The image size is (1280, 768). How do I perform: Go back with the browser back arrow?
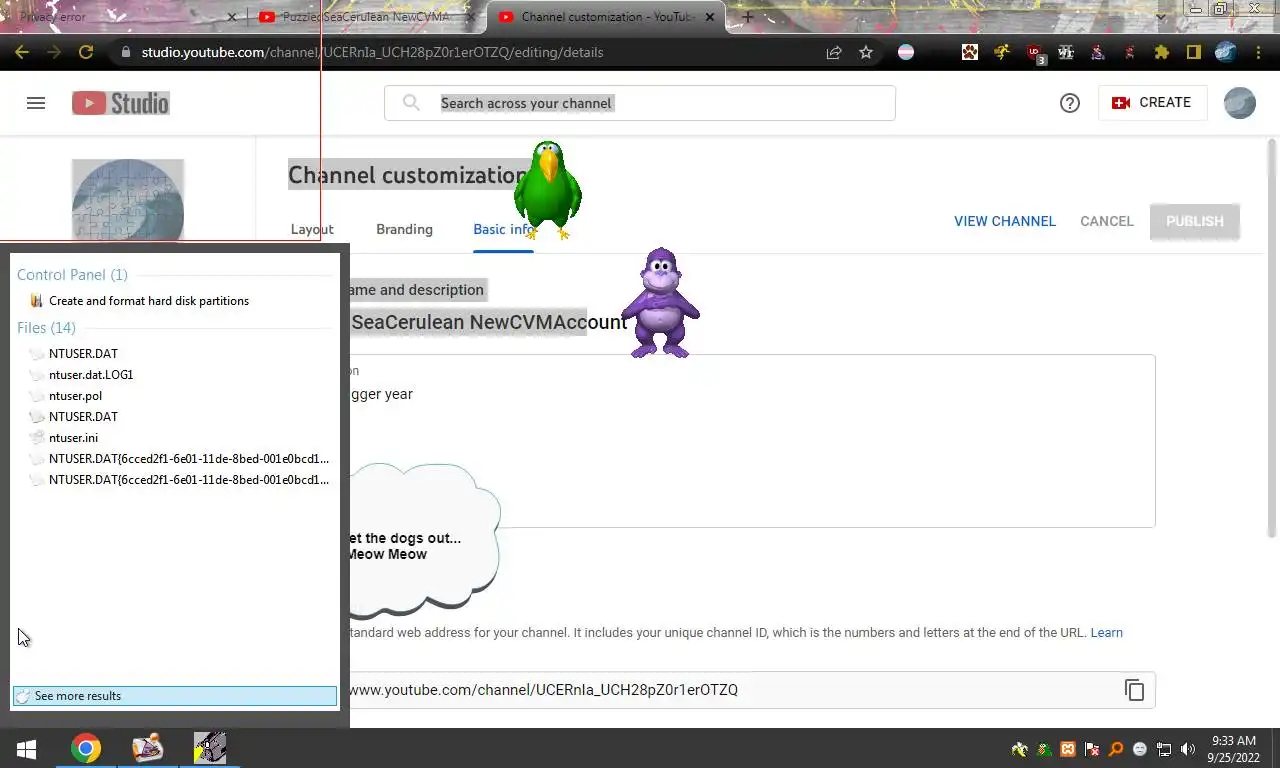click(x=22, y=52)
